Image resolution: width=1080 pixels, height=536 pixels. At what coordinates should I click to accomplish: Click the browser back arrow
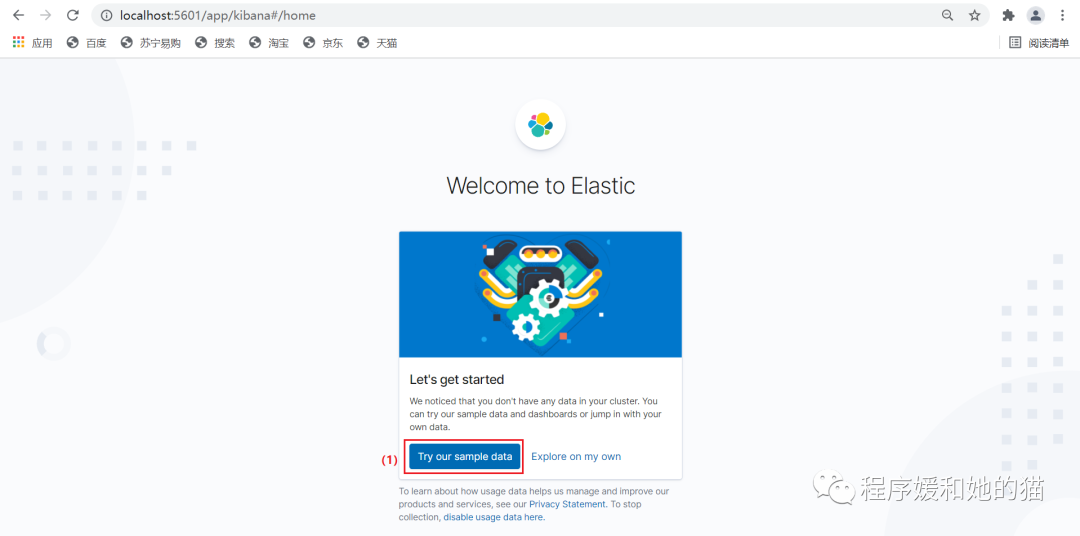point(19,15)
